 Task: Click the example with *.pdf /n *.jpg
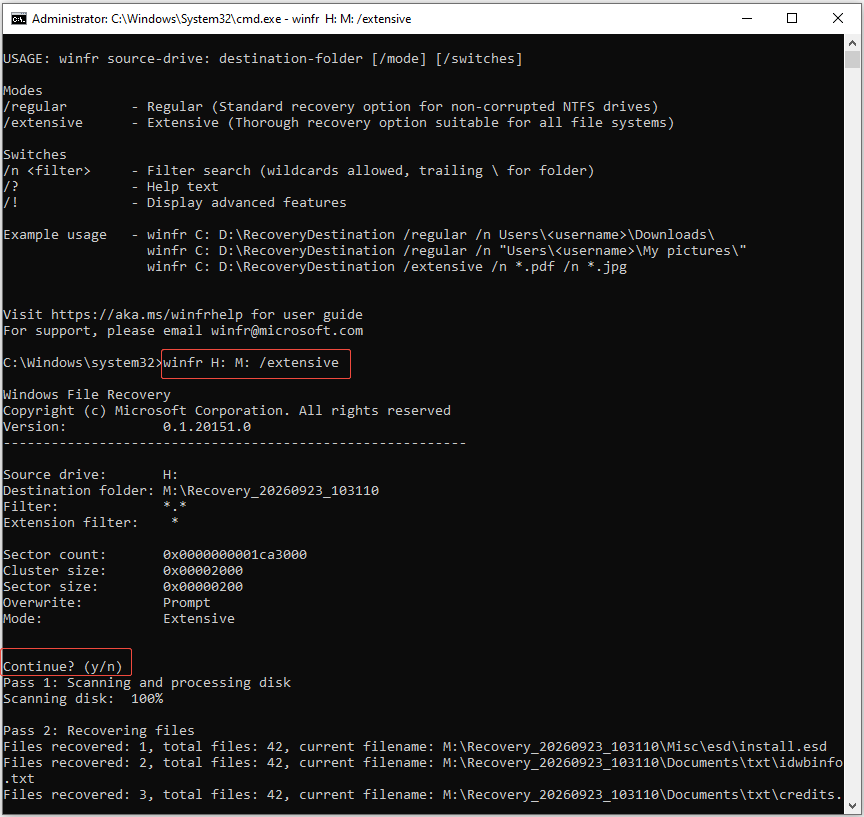(x=387, y=266)
